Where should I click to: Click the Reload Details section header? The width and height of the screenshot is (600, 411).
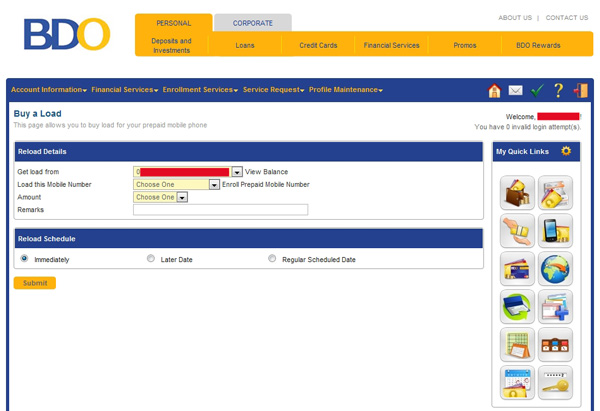point(249,152)
